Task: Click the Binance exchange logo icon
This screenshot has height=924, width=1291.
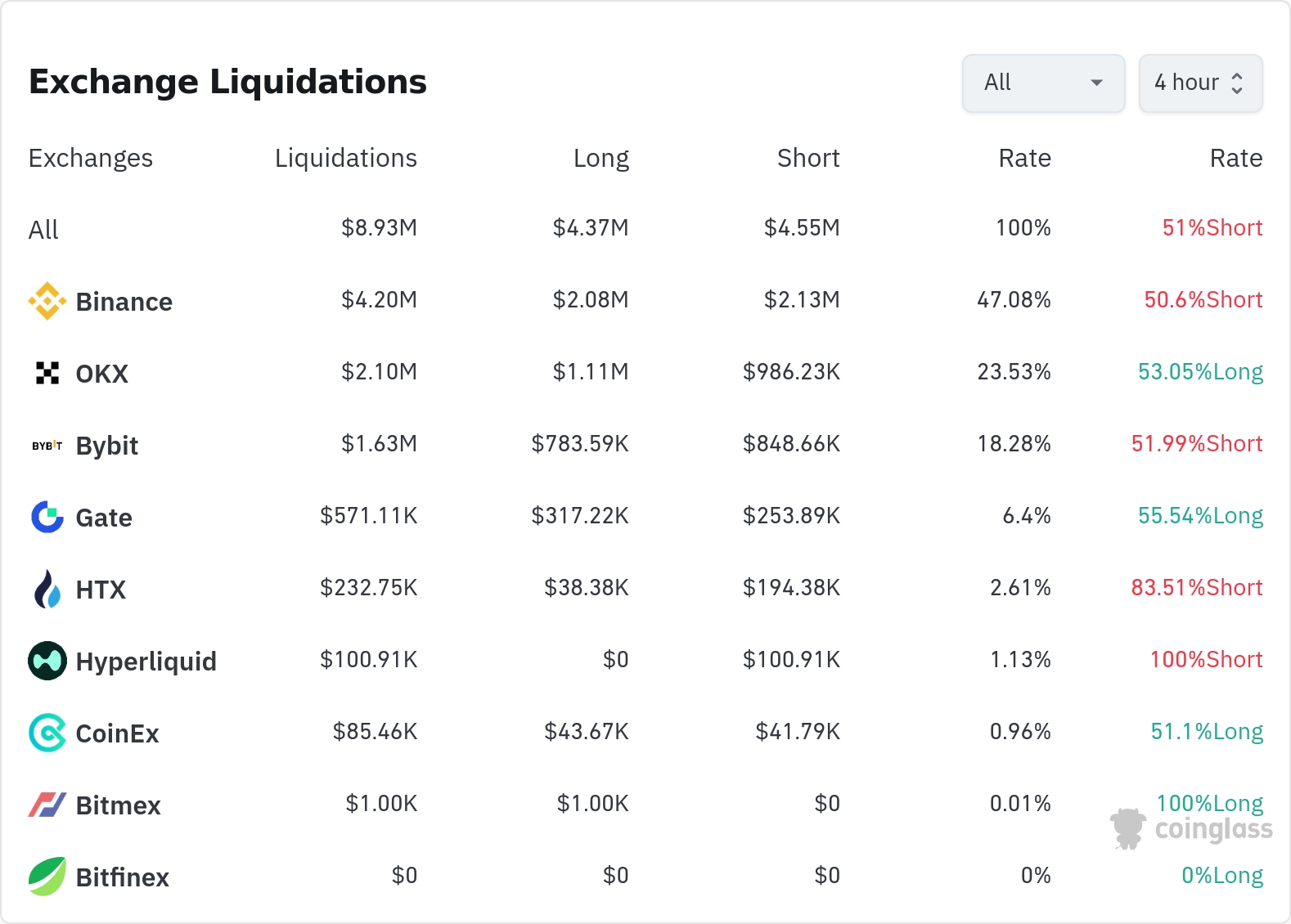Action: (47, 302)
